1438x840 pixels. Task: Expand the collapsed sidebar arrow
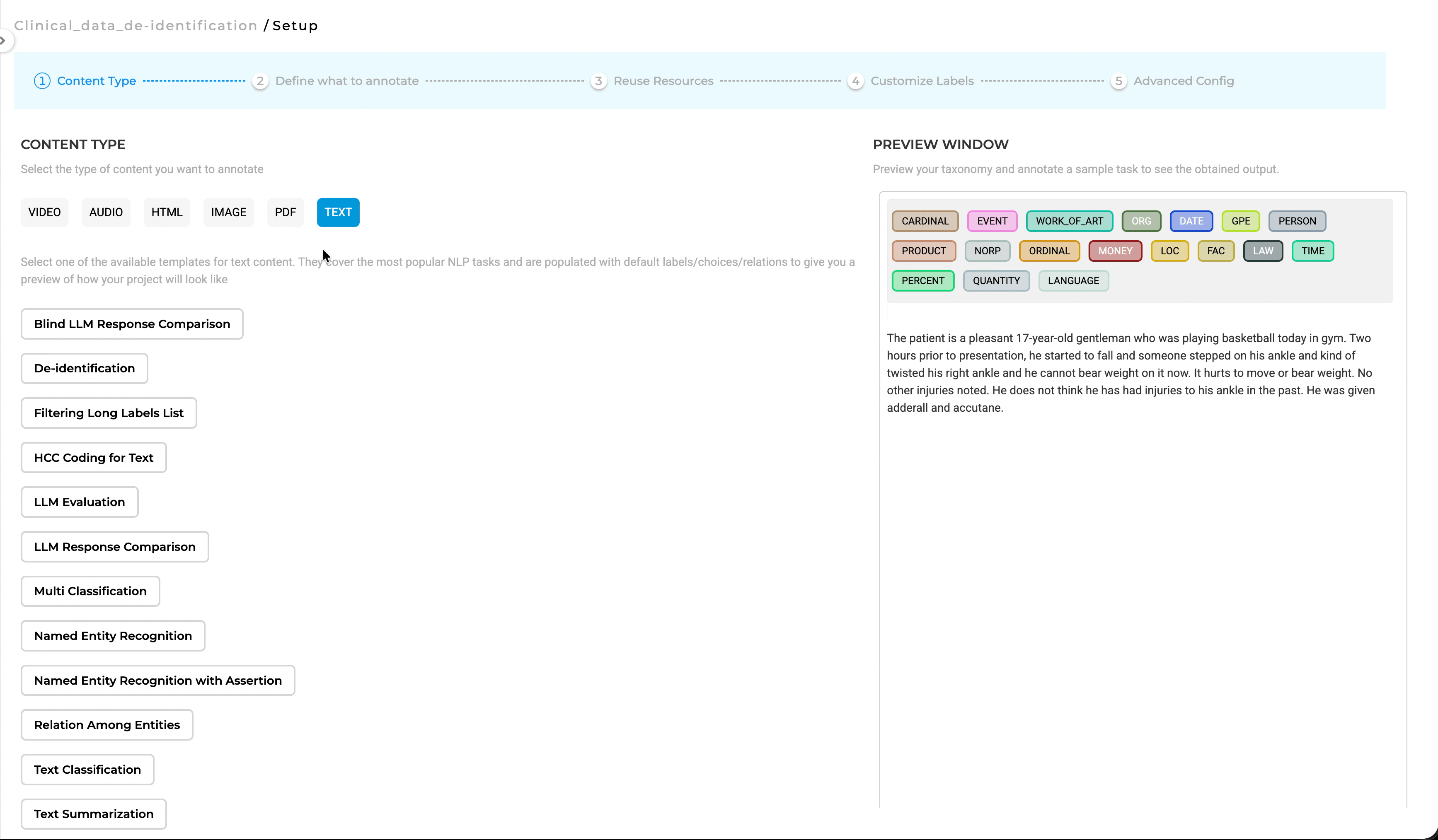tap(3, 41)
